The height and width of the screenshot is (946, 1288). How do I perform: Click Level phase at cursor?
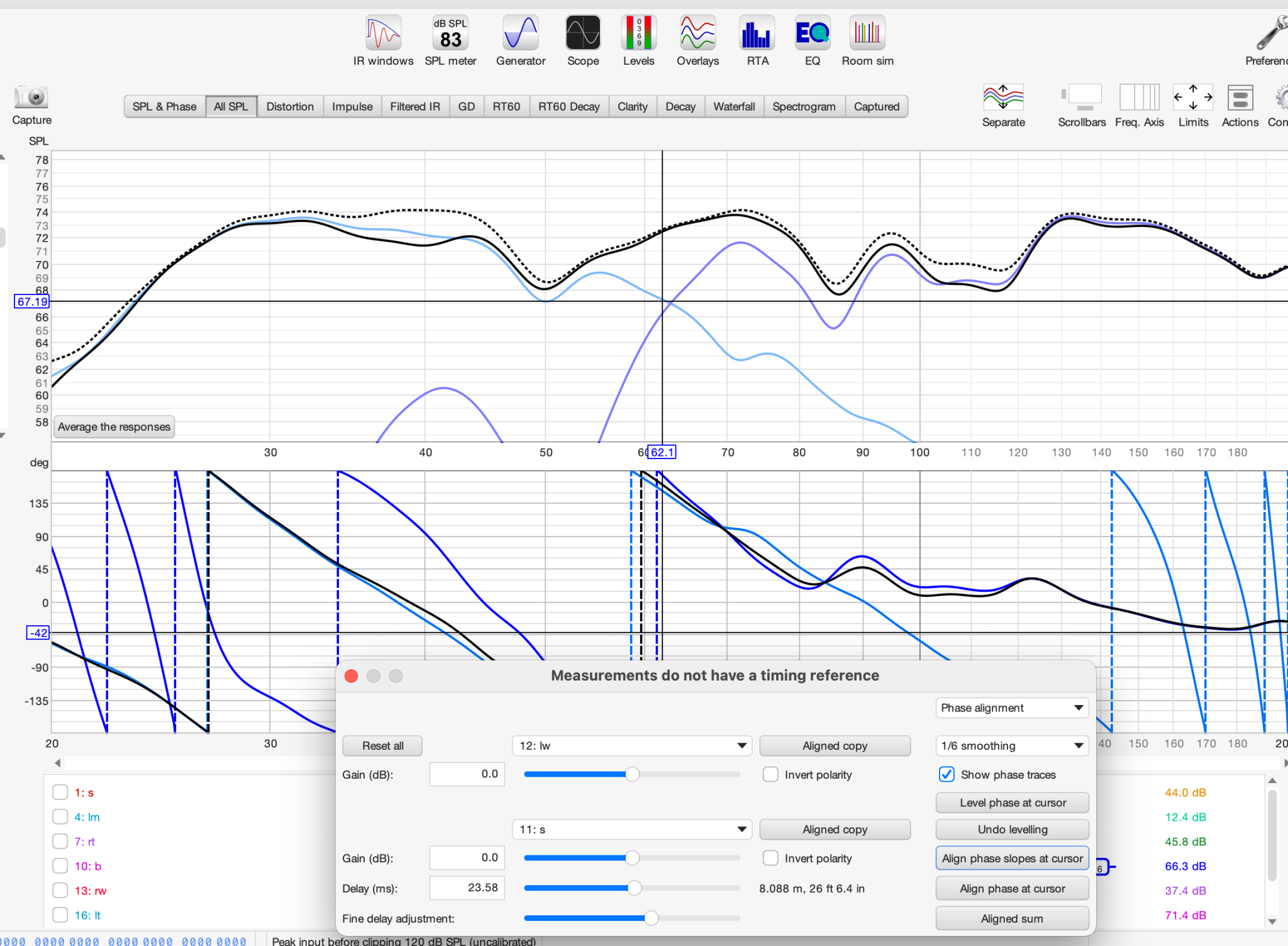pyautogui.click(x=1012, y=803)
